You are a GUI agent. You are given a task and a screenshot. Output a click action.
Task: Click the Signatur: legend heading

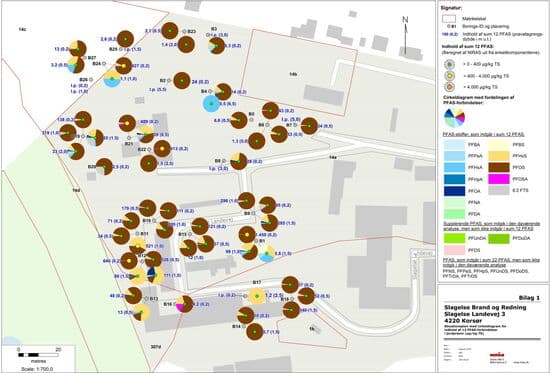click(x=452, y=7)
